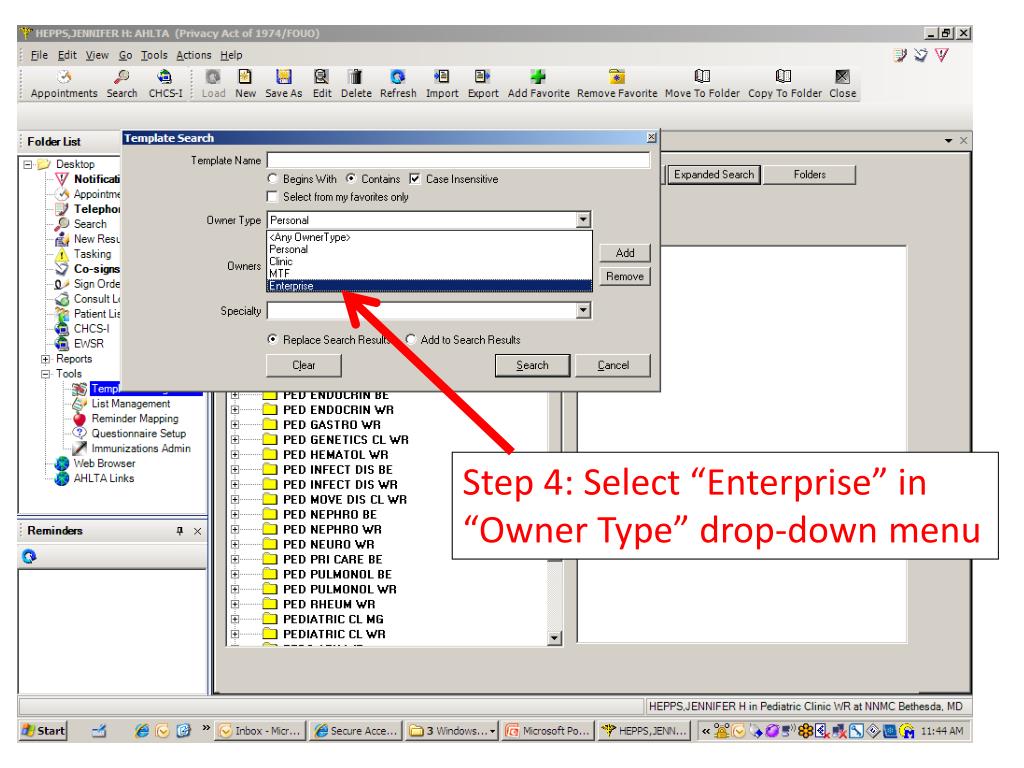
Task: Expand the Reports tree node
Action: tap(45, 359)
